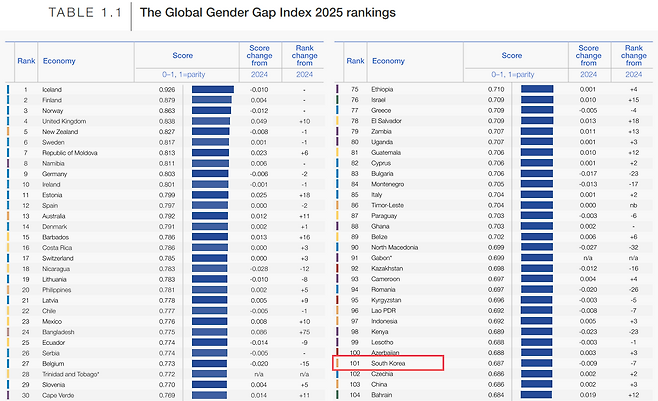Click the El Salvador row name
658x401 pixels.
click(386, 121)
